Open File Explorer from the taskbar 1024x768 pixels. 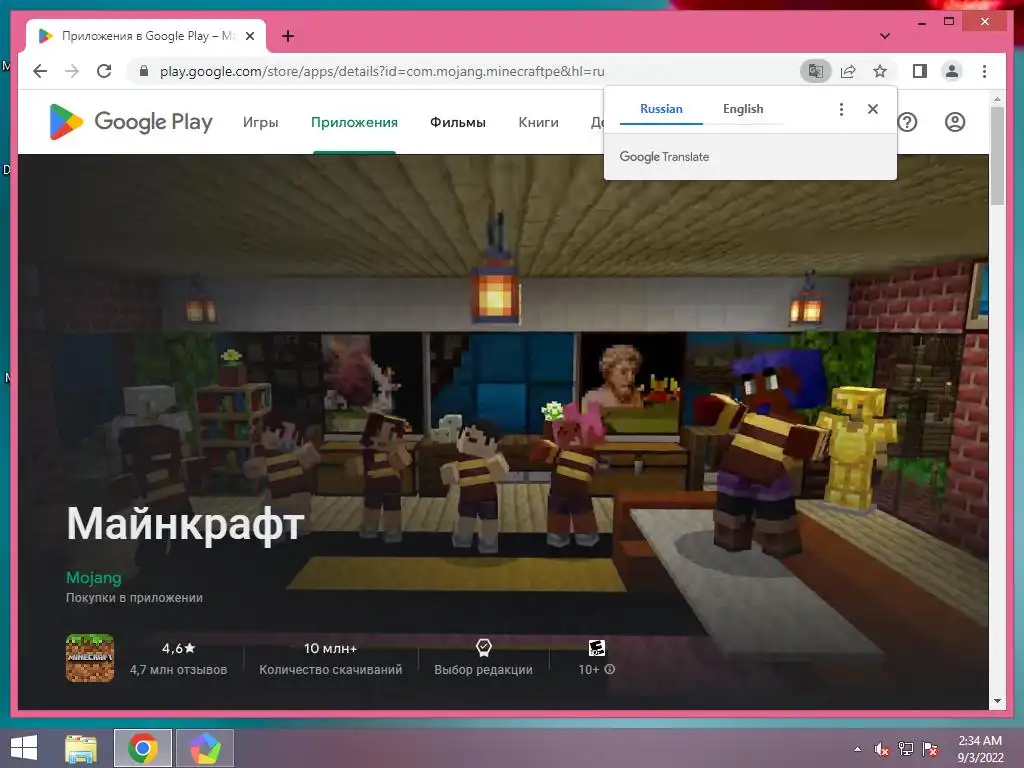pos(81,748)
